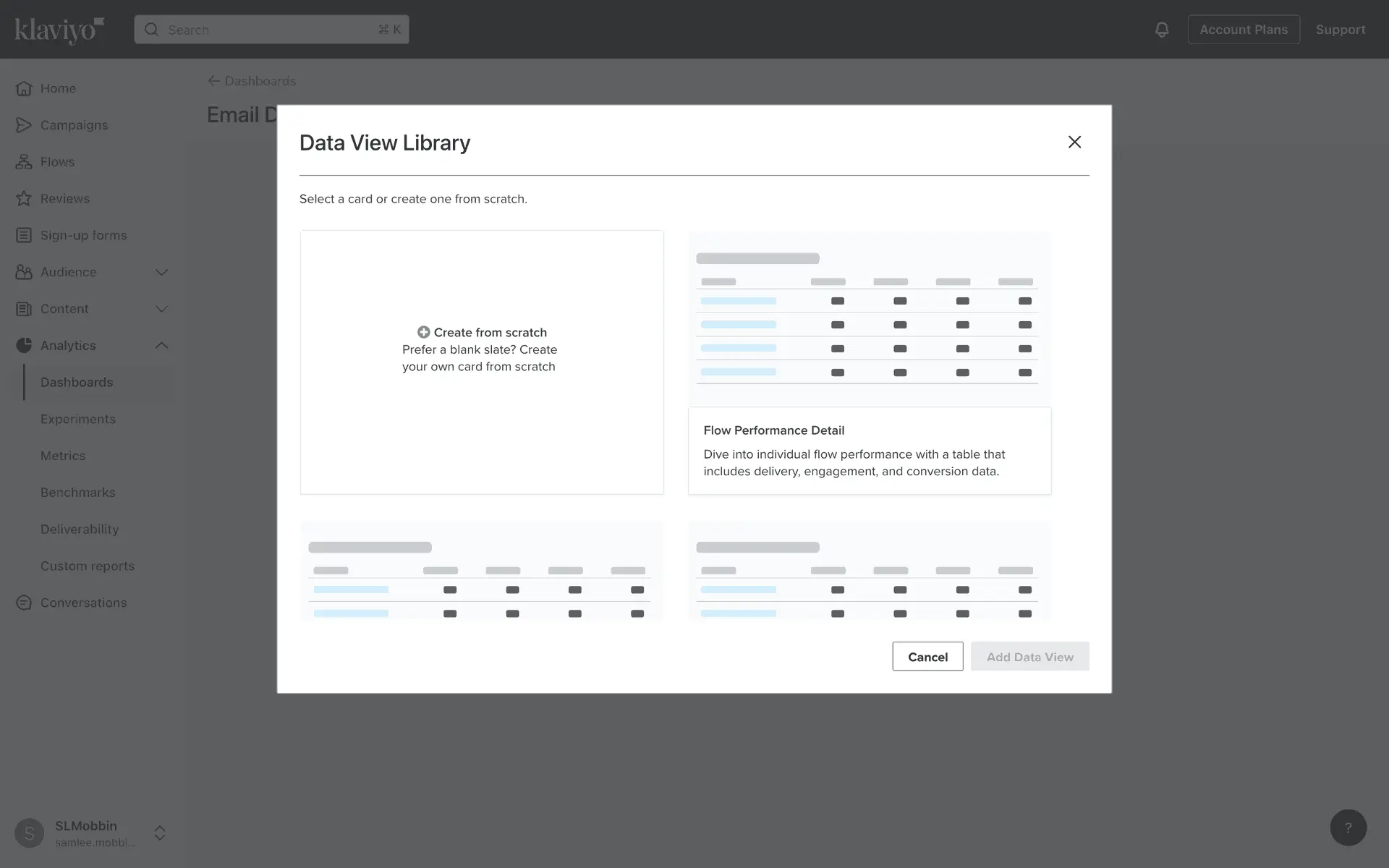Go to Benchmarks under Analytics
1389x868 pixels.
click(78, 493)
